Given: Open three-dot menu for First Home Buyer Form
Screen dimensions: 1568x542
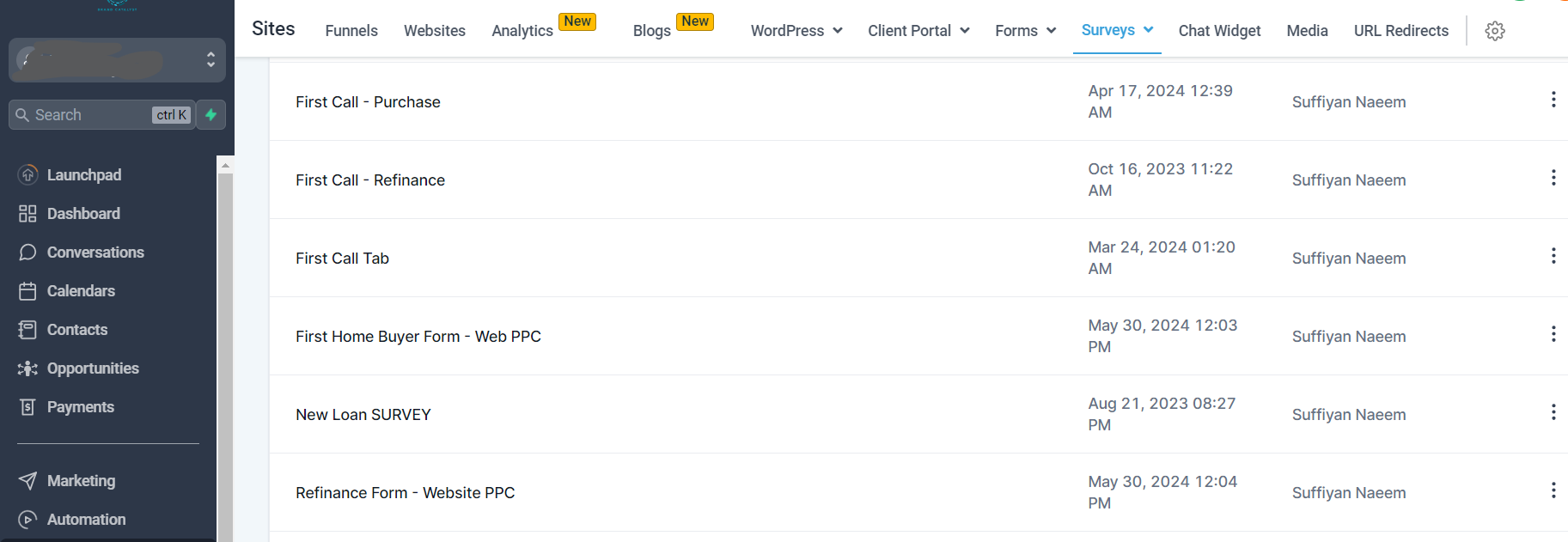Looking at the screenshot, I should [x=1553, y=334].
